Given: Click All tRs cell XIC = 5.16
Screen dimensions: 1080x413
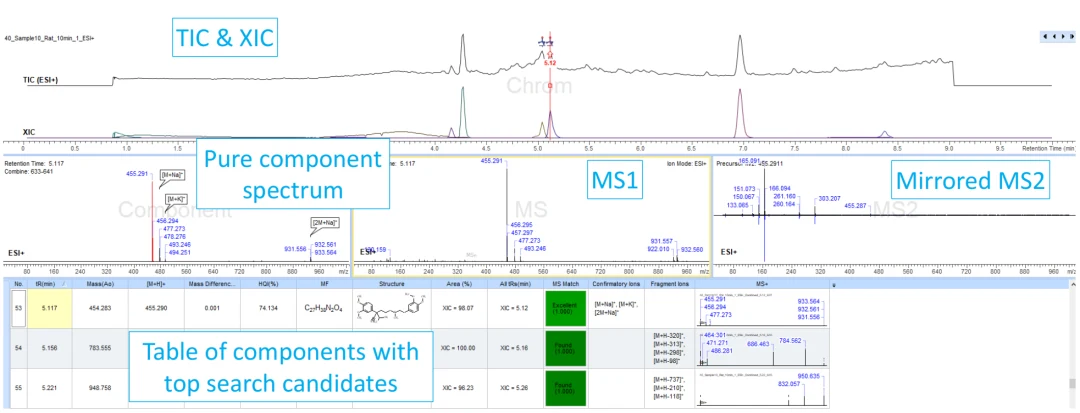Looking at the screenshot, I should 515,348.
